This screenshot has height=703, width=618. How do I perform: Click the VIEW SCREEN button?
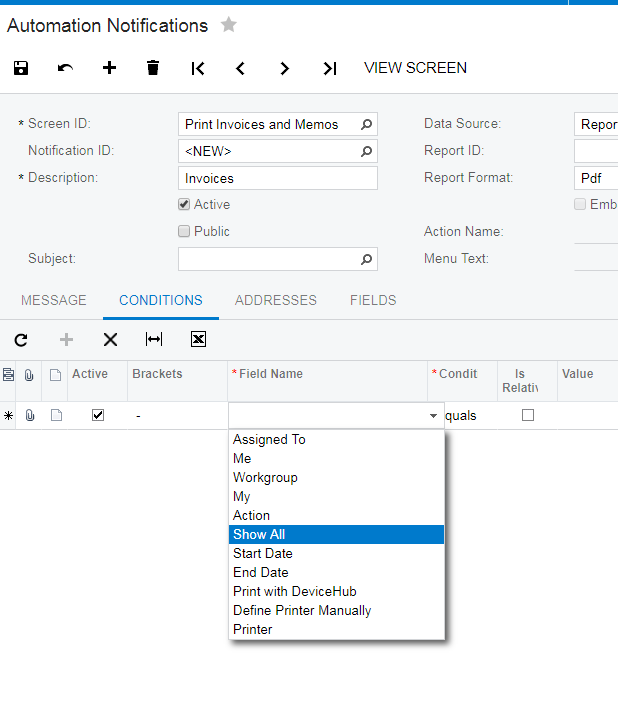415,68
